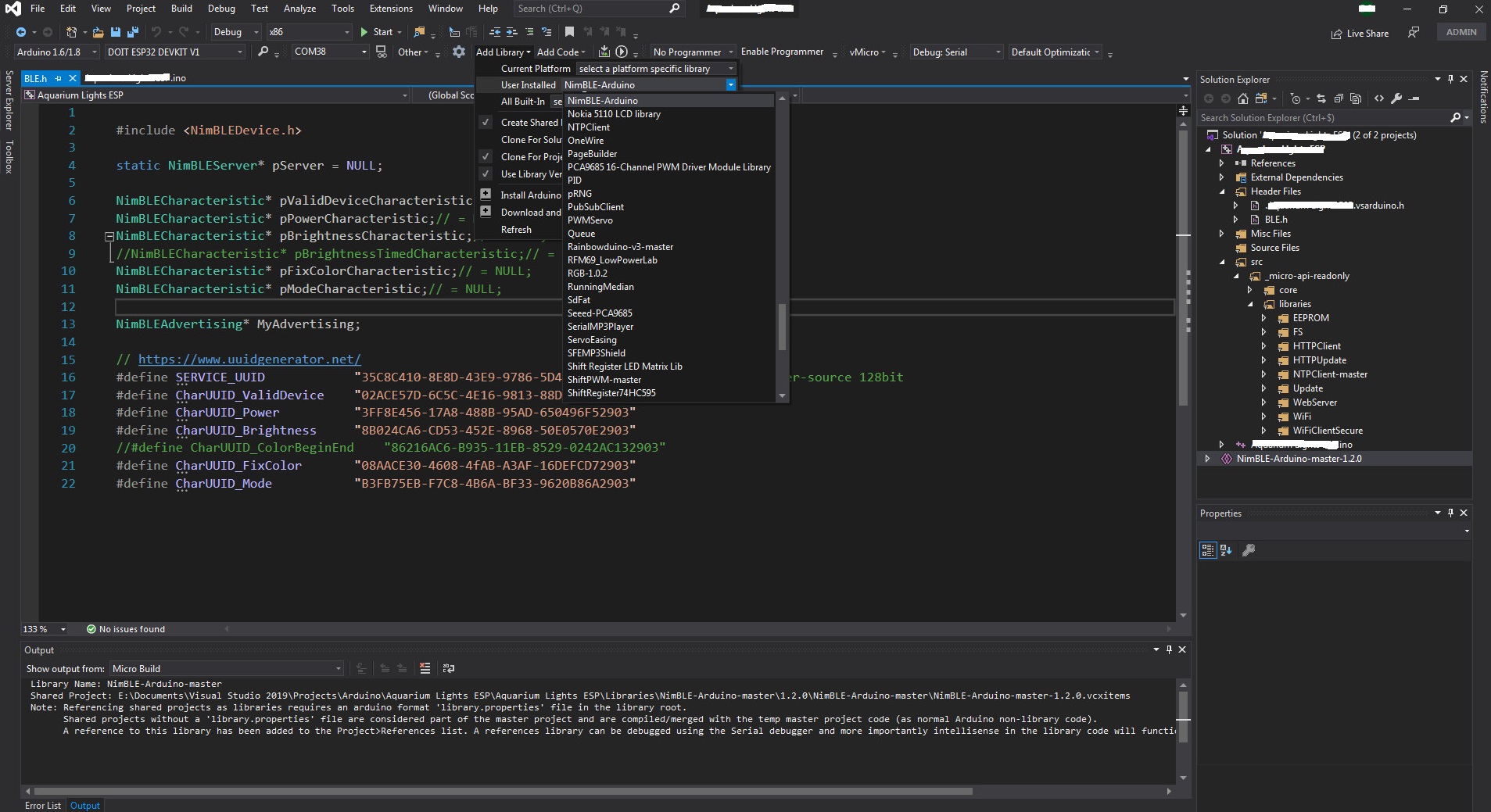Expand the References node in Solution Explorer
Image resolution: width=1491 pixels, height=812 pixels.
pos(1222,163)
